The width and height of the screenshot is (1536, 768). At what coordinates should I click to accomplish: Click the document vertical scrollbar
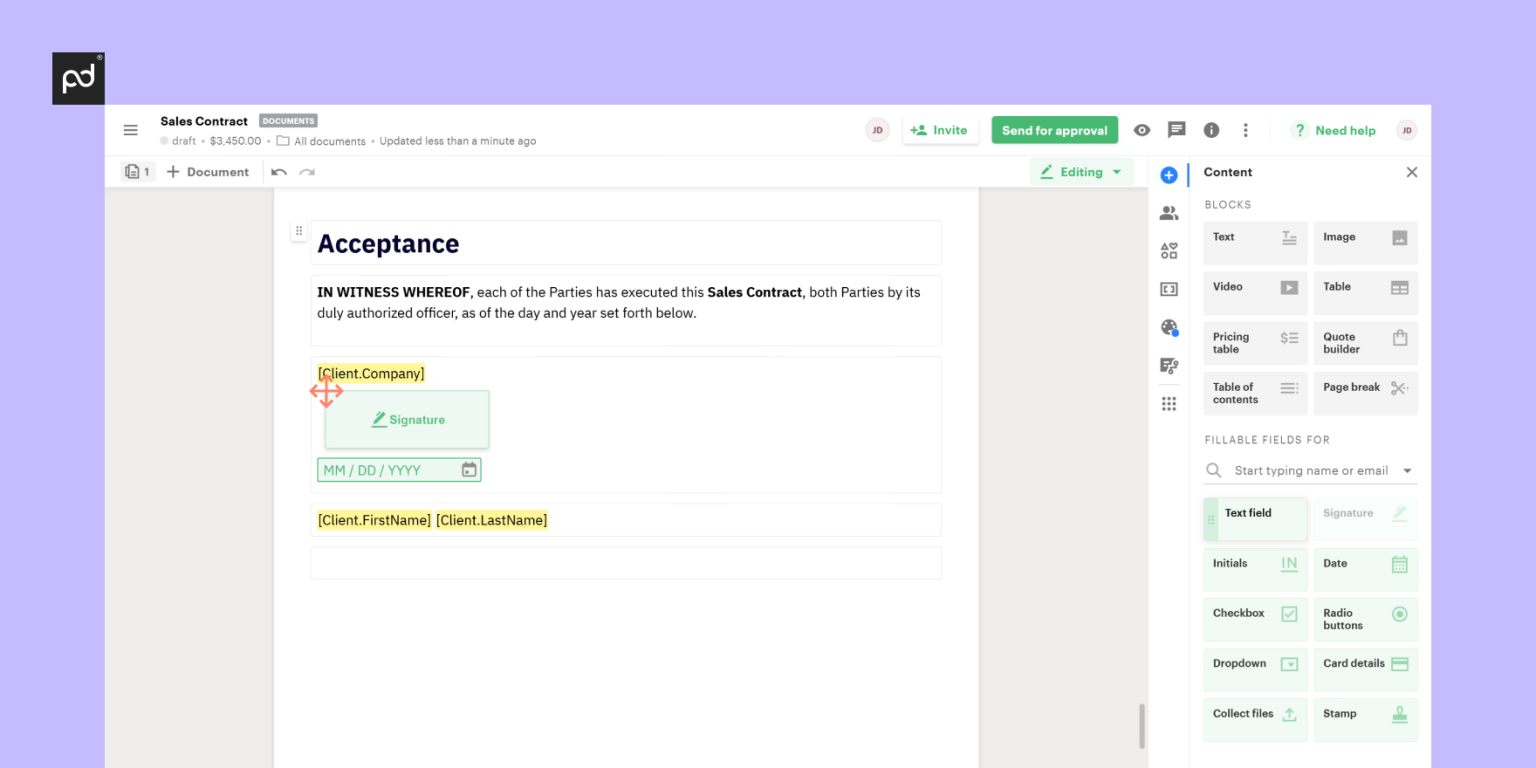[1142, 726]
